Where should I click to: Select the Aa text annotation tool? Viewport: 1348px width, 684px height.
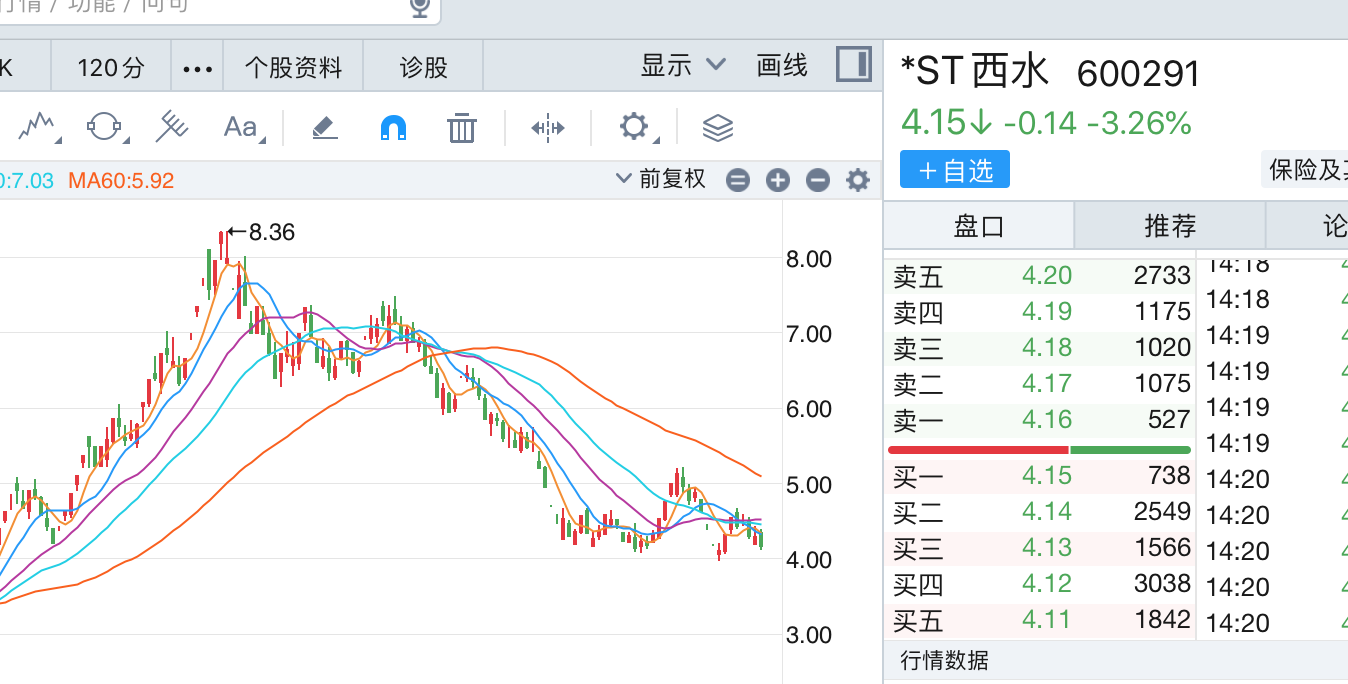click(x=241, y=127)
